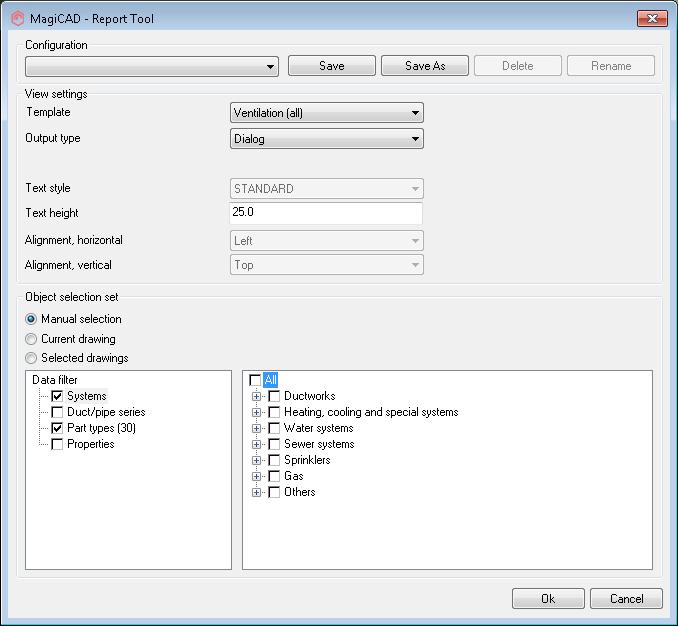Open the Template dropdown showing Ventilation (all)
Image resolution: width=678 pixels, height=626 pixels.
pos(326,113)
